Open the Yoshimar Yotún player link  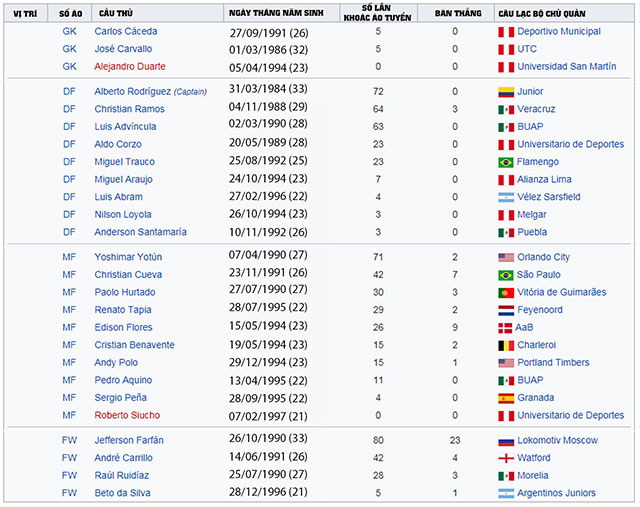pos(127,257)
